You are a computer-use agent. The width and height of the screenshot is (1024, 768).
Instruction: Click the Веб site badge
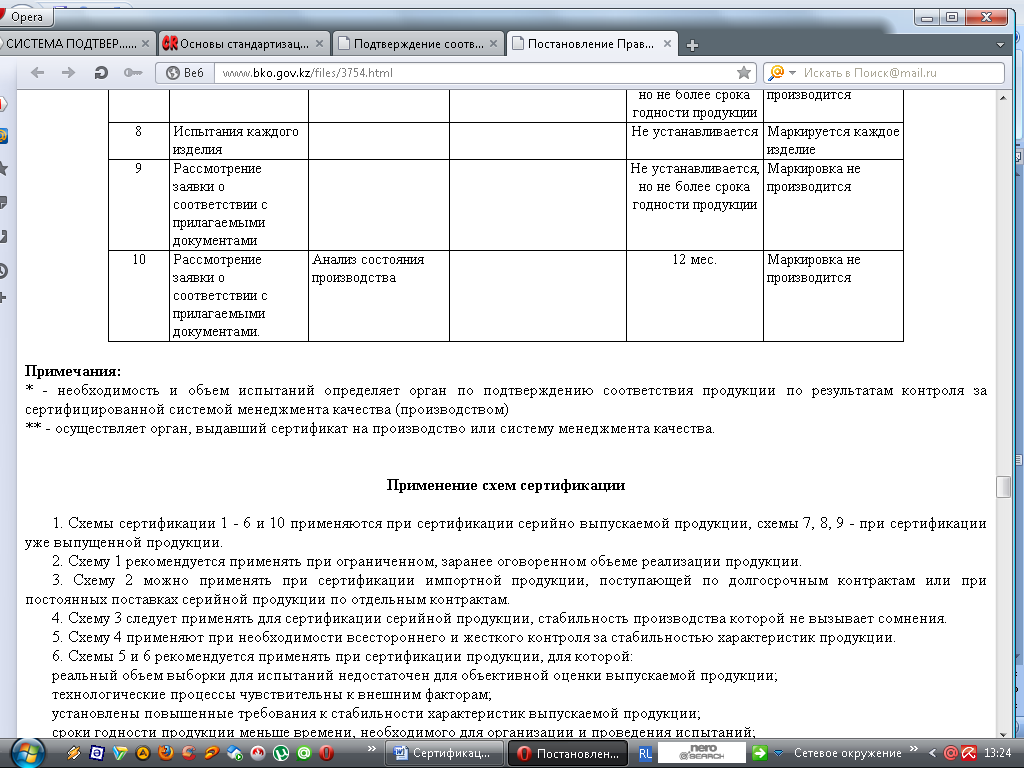click(x=185, y=72)
